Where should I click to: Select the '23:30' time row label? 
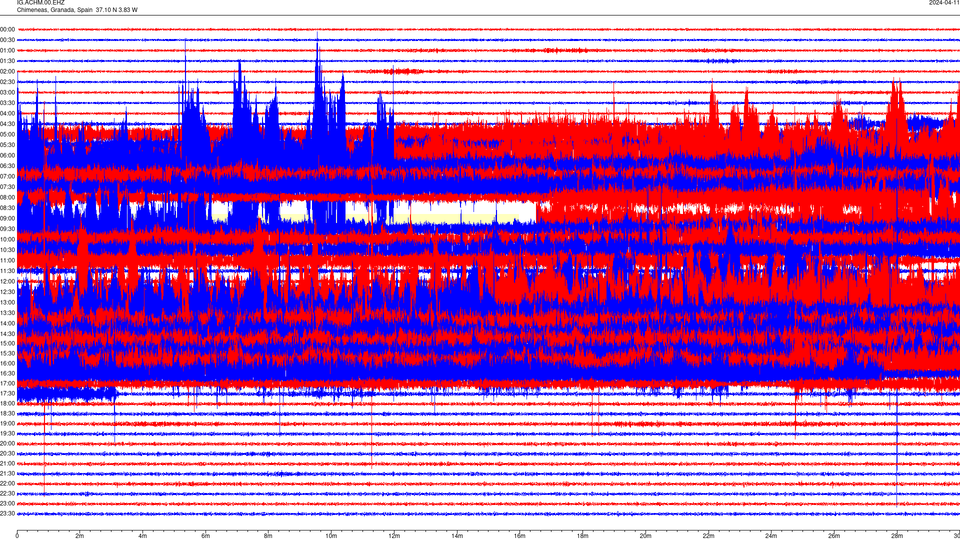[x=7, y=514]
